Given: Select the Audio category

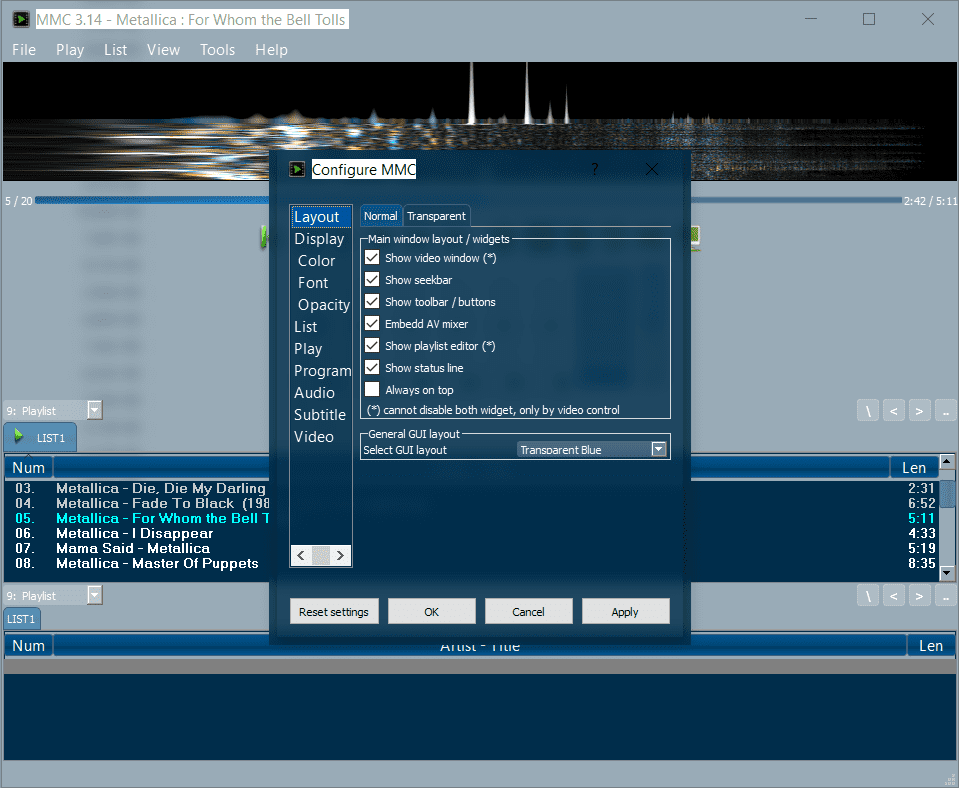Looking at the screenshot, I should point(320,393).
